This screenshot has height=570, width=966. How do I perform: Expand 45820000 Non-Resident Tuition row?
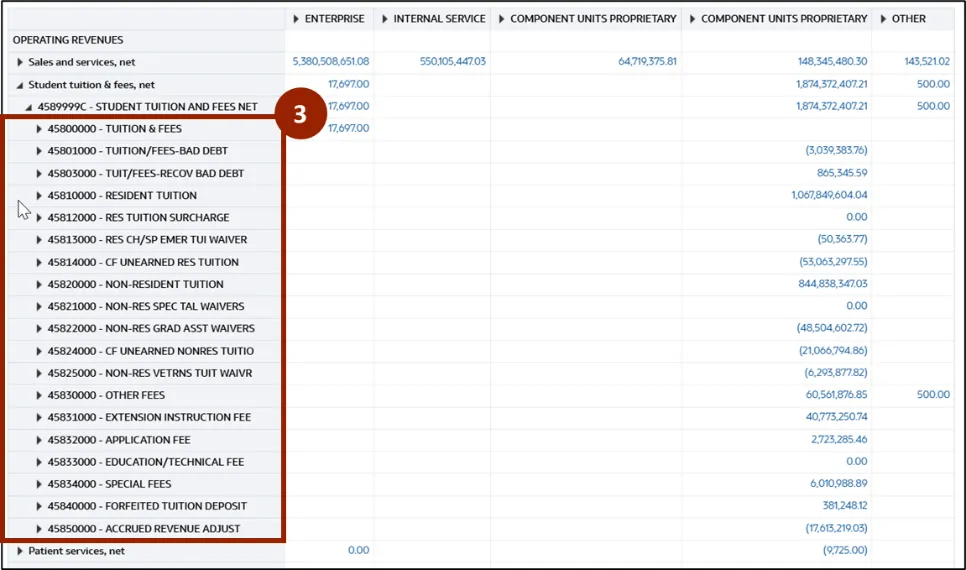39,285
